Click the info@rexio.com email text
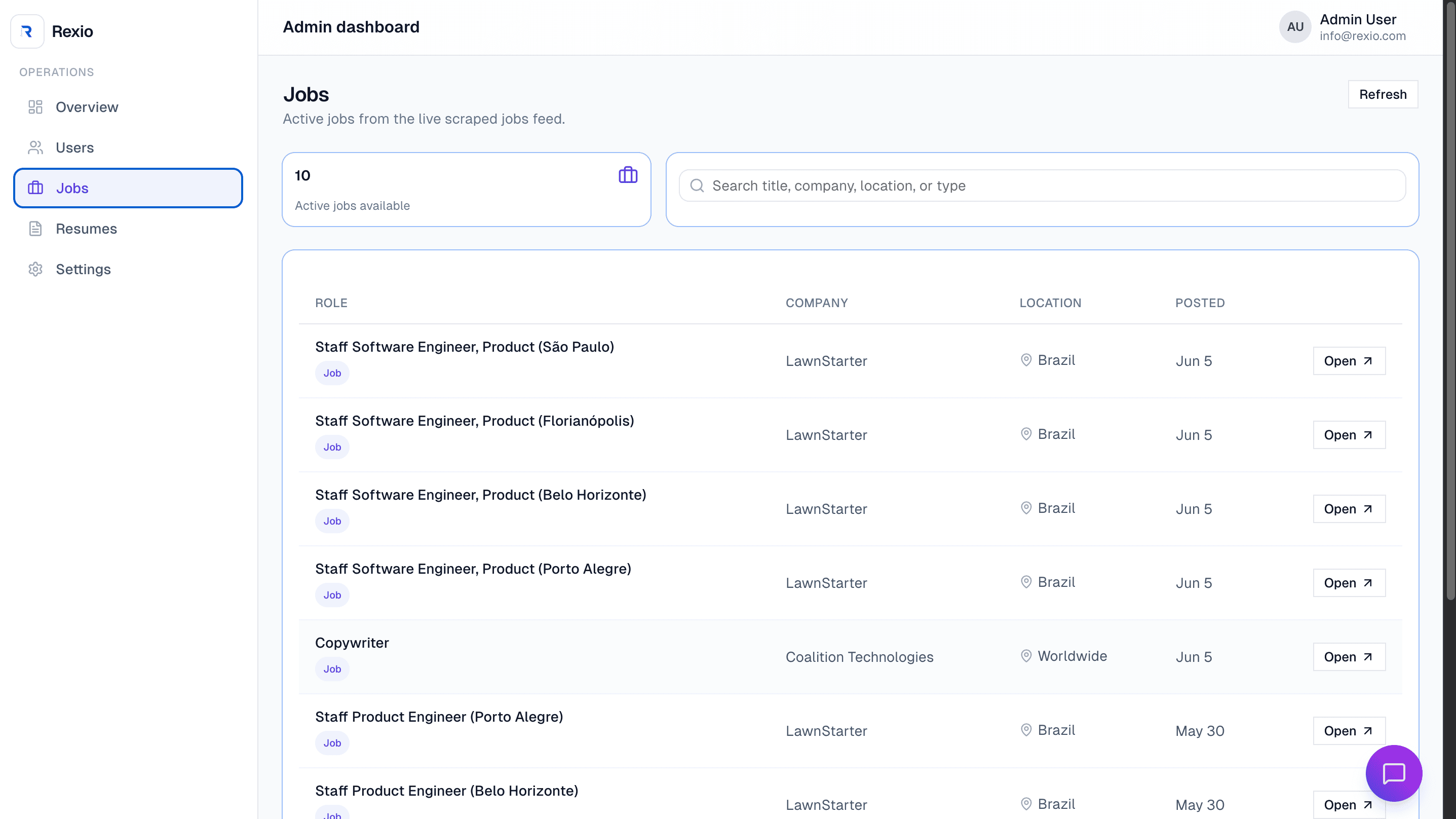 click(1363, 36)
